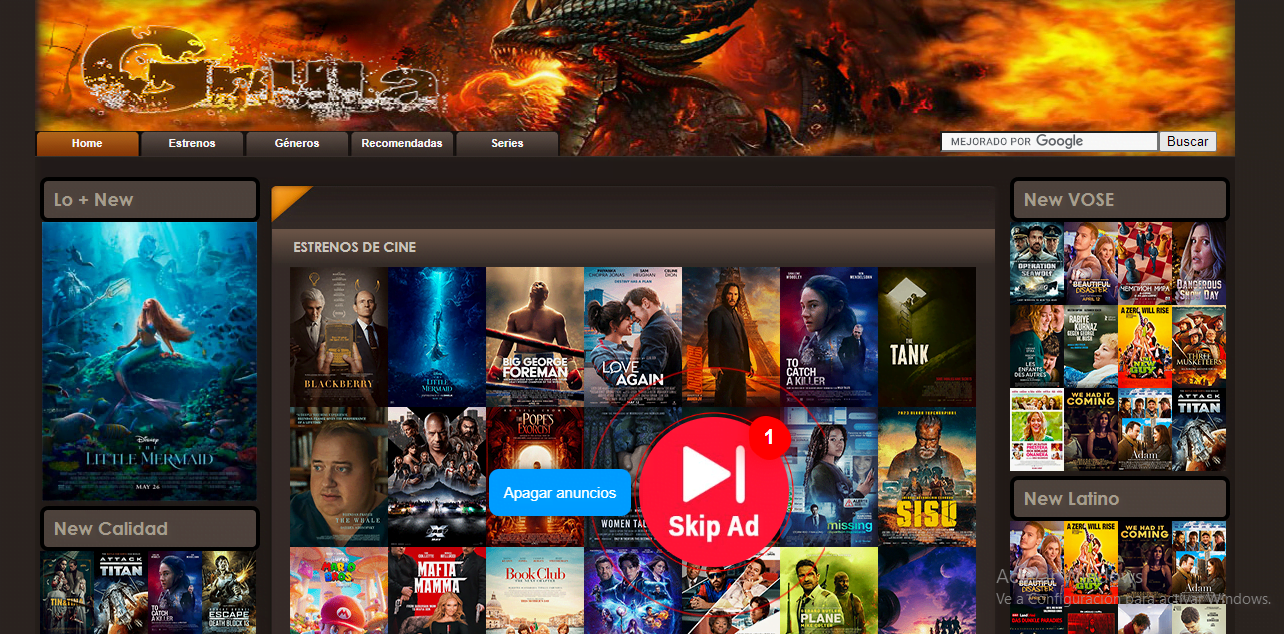Image resolution: width=1284 pixels, height=634 pixels.
Task: Open The Whale poster
Action: pyautogui.click(x=339, y=476)
